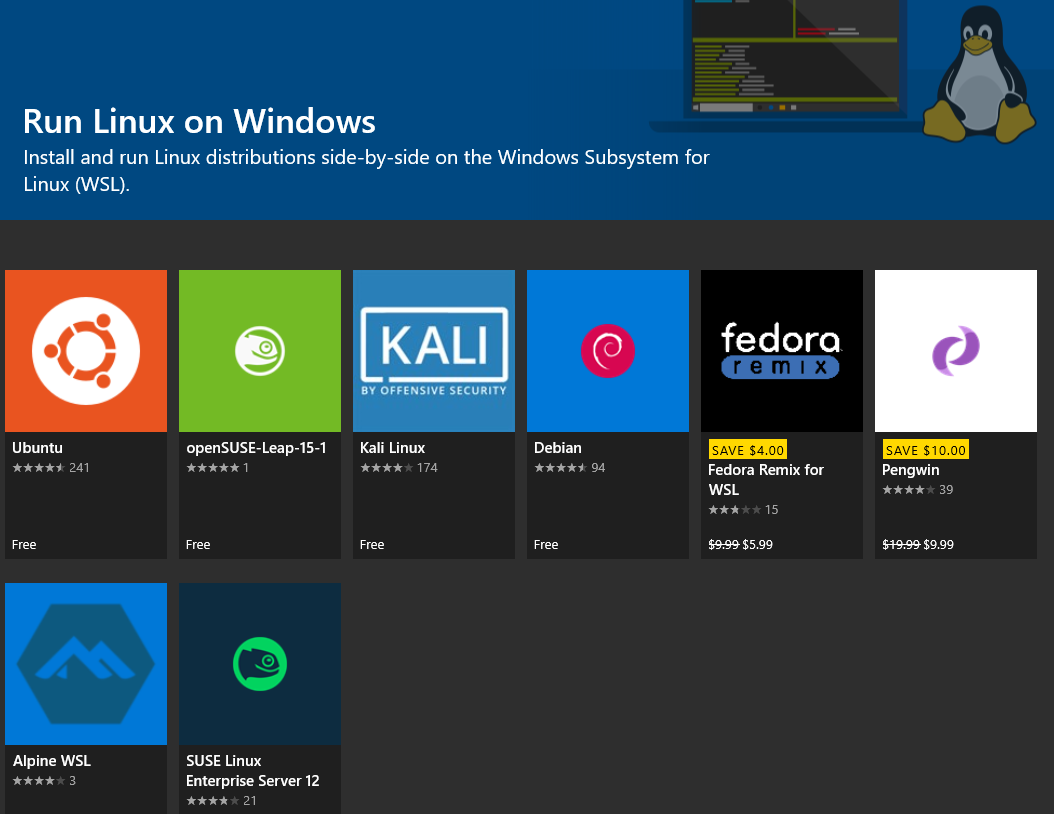The height and width of the screenshot is (814, 1054).
Task: Open SUSE Linux Enterprise Server chameleon tile
Action: pos(260,663)
